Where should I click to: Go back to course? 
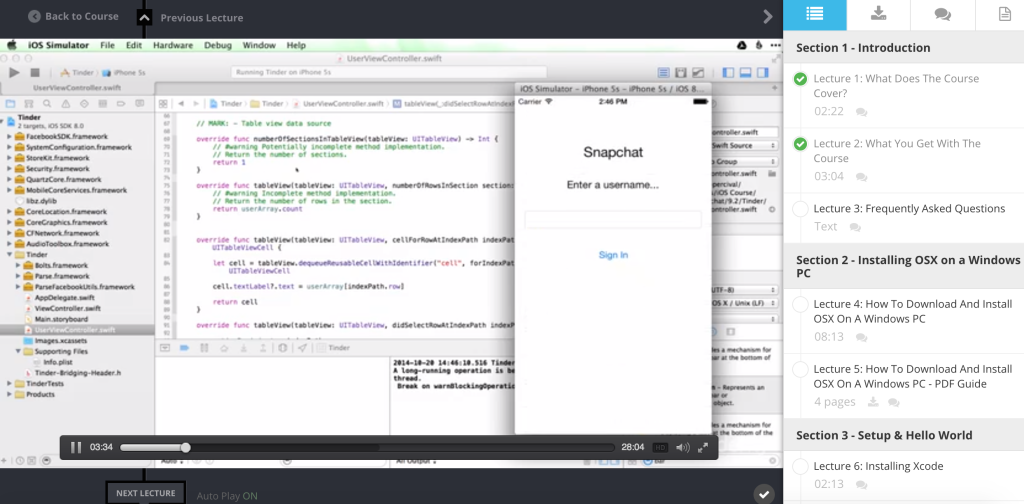(73, 16)
